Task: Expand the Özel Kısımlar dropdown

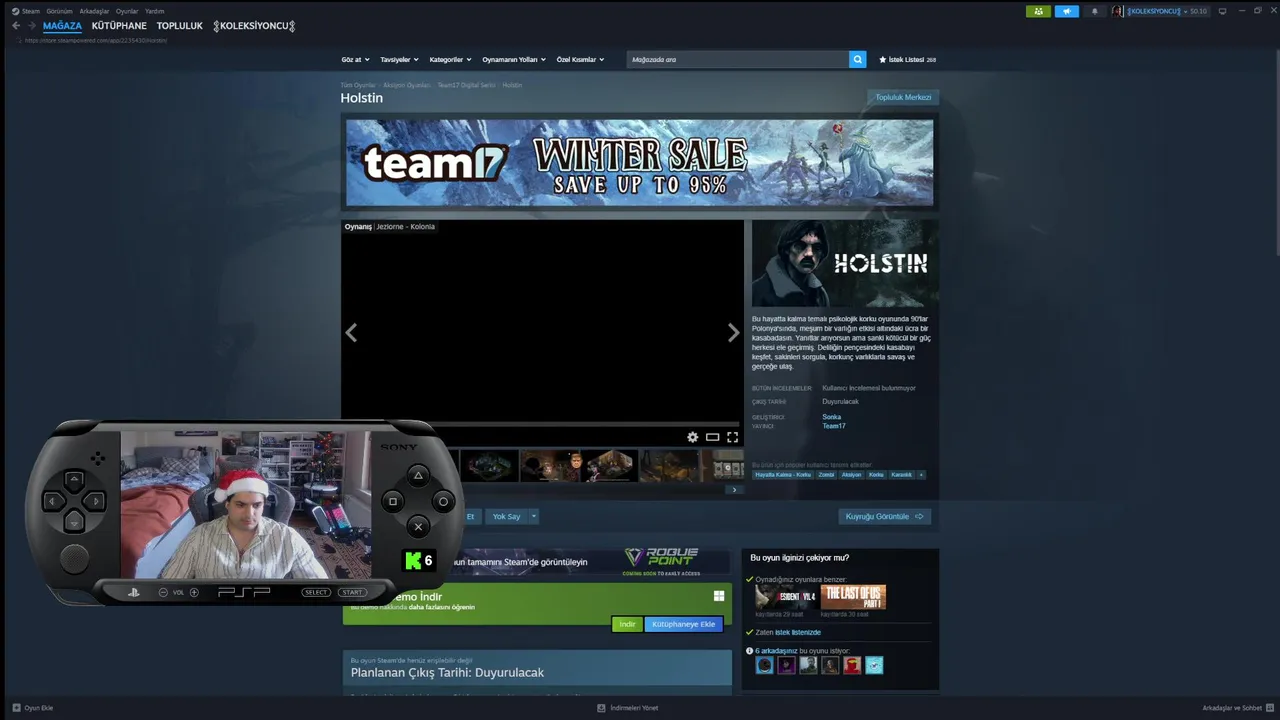Action: coord(580,60)
